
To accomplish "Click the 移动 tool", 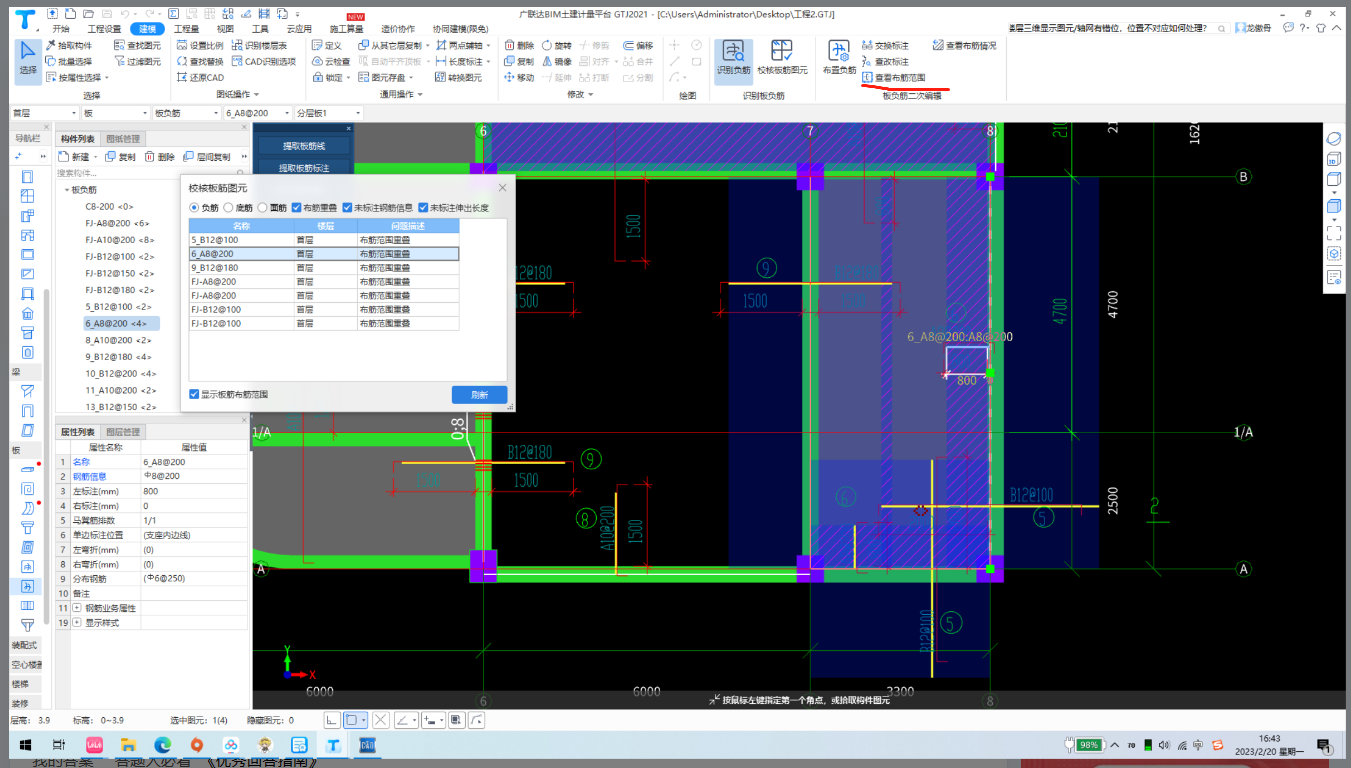I will (x=520, y=77).
